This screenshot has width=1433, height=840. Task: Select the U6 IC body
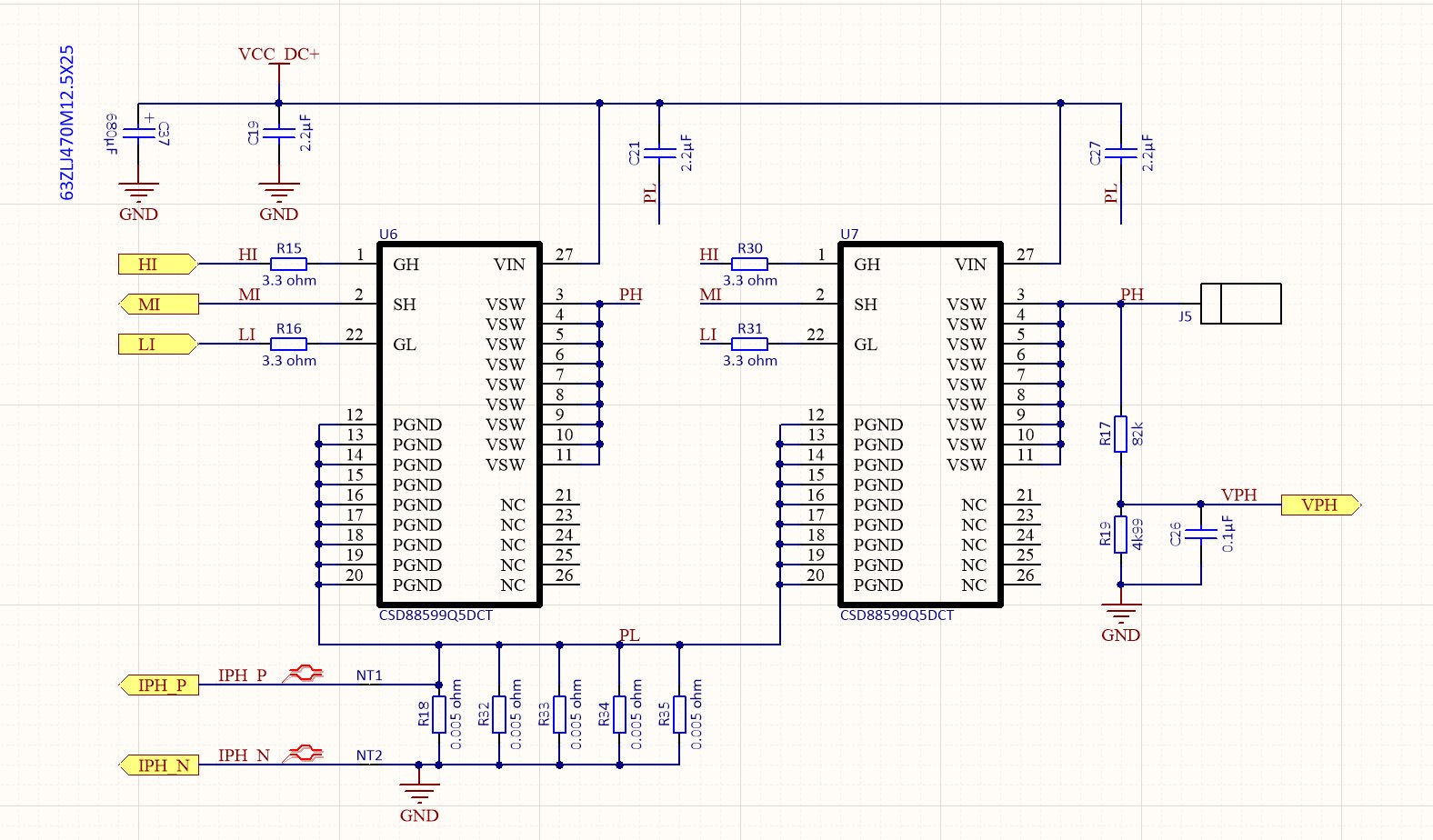[459, 425]
